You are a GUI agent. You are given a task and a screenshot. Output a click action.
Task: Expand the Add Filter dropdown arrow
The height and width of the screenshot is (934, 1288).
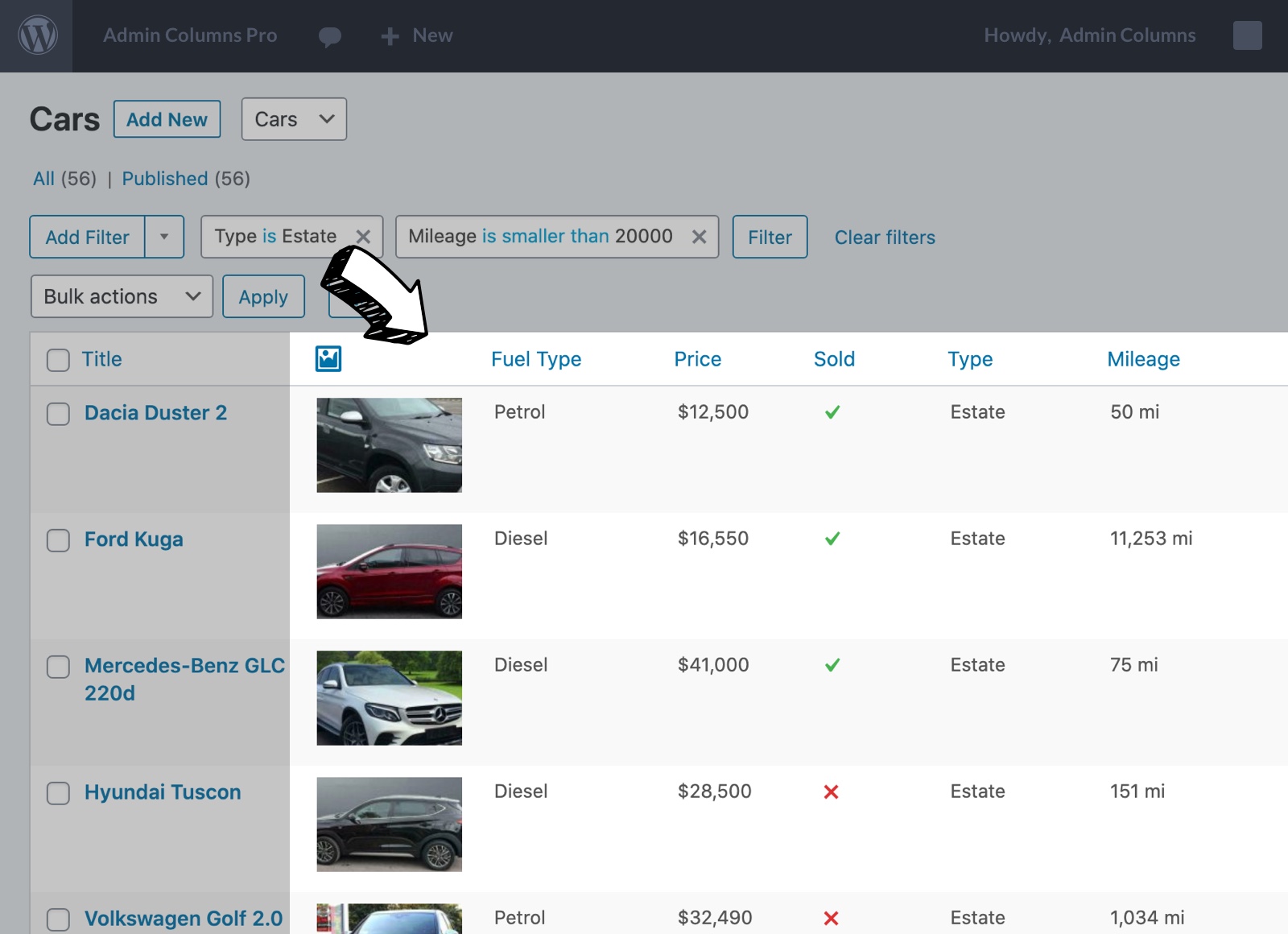pyautogui.click(x=164, y=237)
